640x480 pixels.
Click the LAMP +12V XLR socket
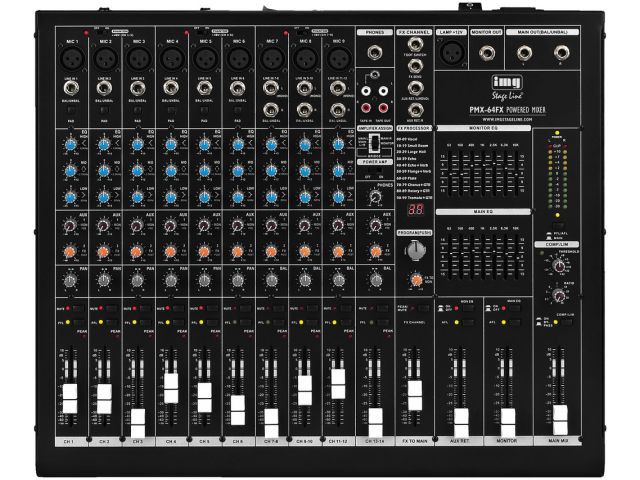(452, 53)
